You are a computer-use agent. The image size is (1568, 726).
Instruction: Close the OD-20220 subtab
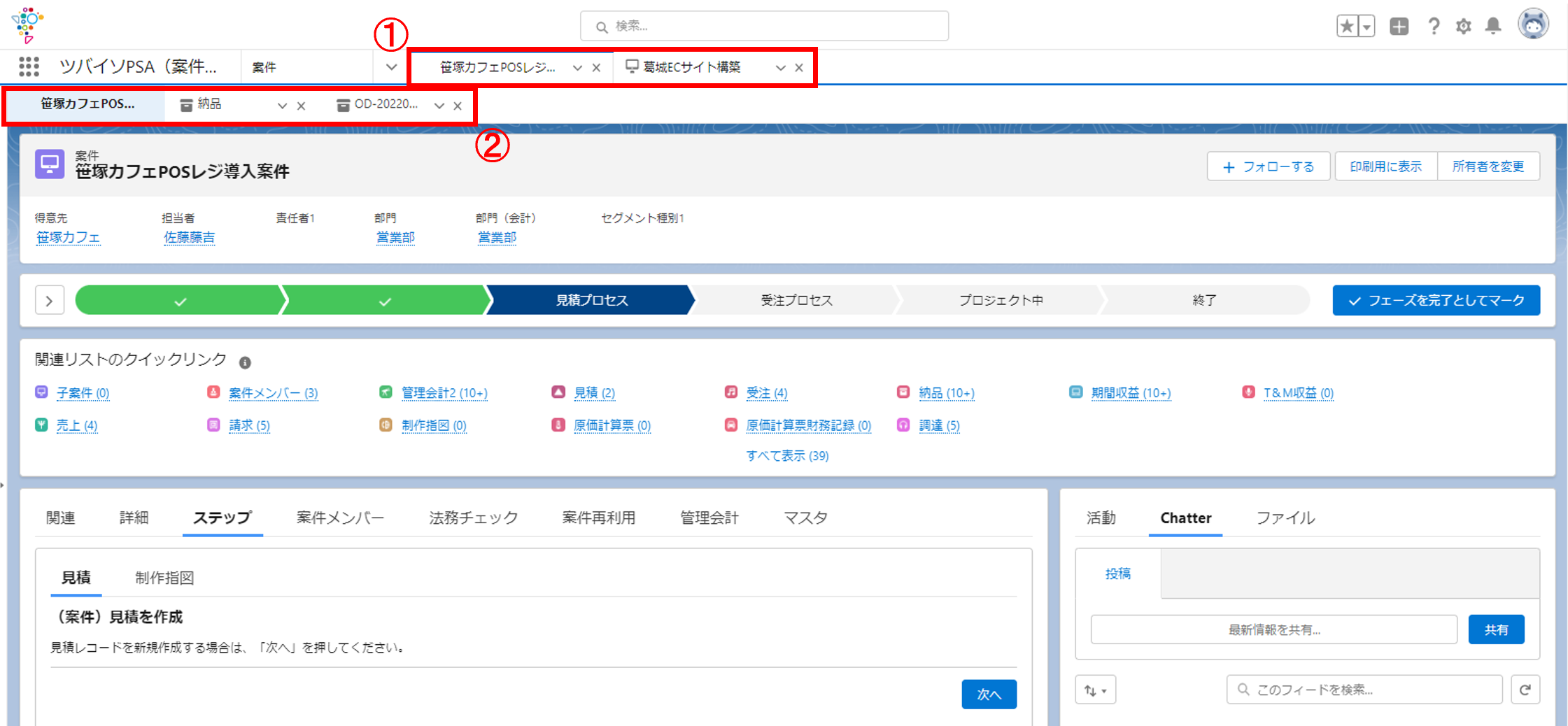[458, 106]
